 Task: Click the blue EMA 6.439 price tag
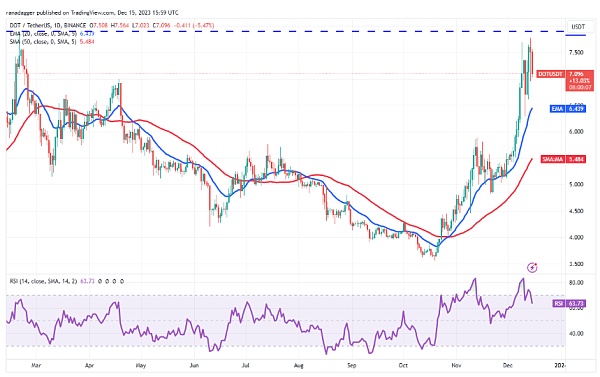pyautogui.click(x=567, y=109)
